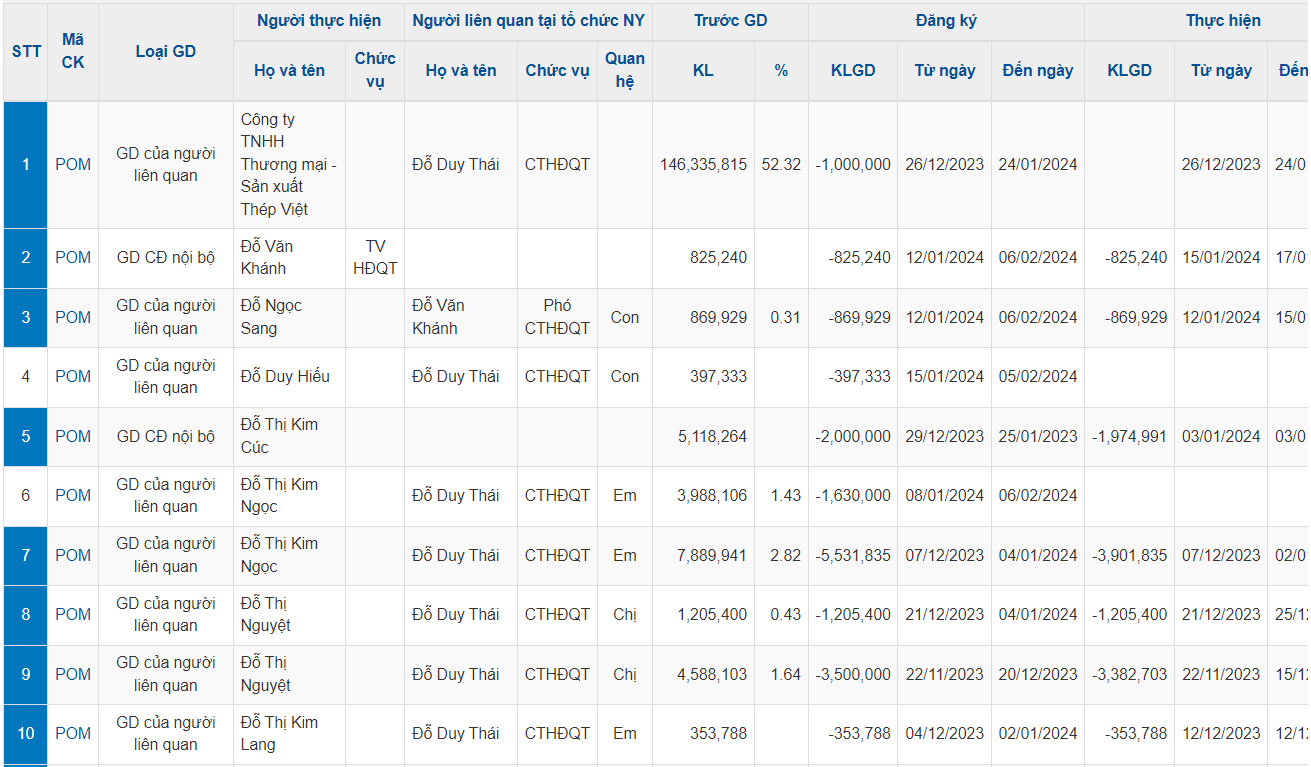
Task: Select the Đăng ký header group
Action: pos(945,21)
